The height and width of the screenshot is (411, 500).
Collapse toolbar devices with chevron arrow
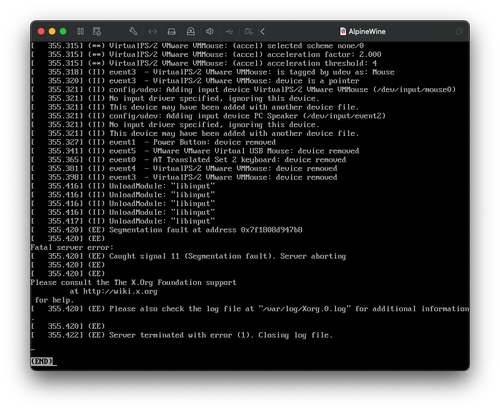pyautogui.click(x=263, y=31)
